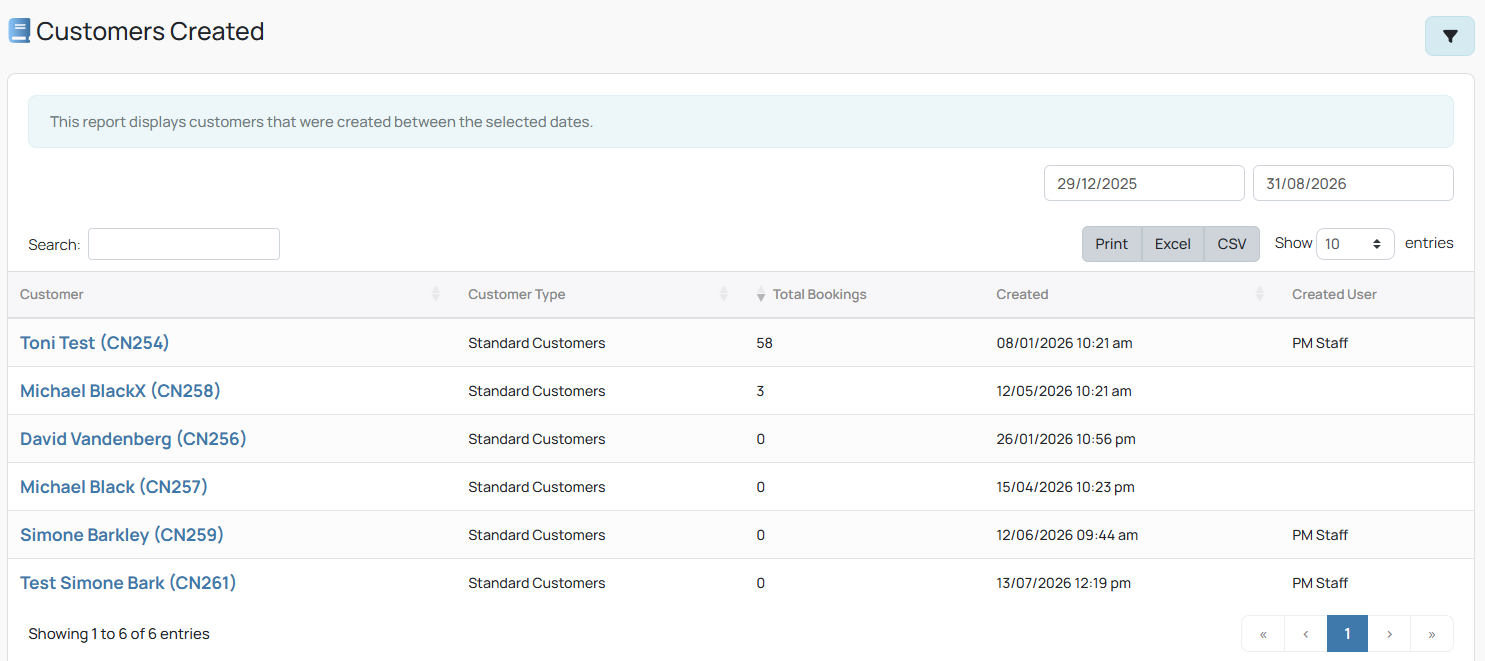The height and width of the screenshot is (661, 1485).
Task: Go to last page of results
Action: tap(1432, 634)
